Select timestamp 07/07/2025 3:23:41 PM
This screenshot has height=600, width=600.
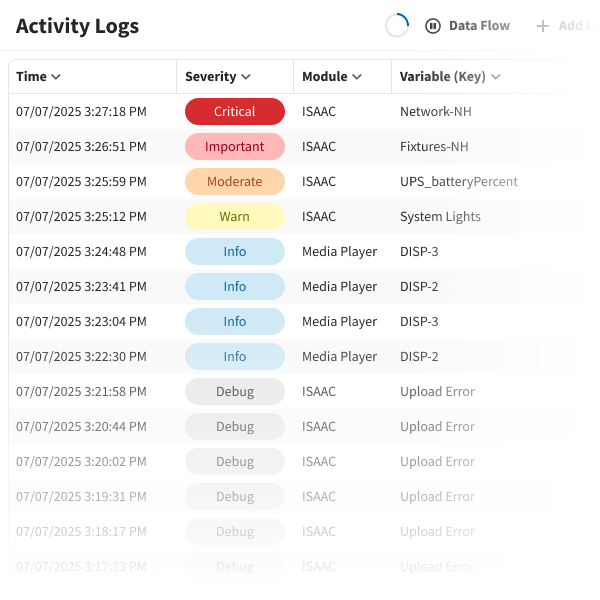(x=81, y=287)
